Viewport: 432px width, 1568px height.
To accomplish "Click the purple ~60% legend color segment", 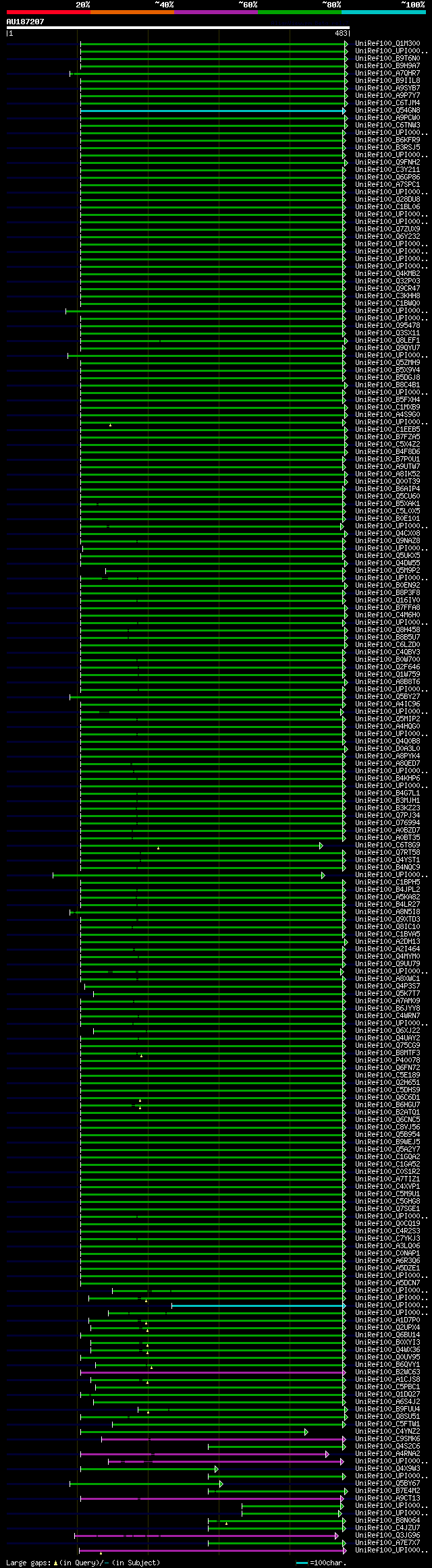I will pyautogui.click(x=215, y=12).
